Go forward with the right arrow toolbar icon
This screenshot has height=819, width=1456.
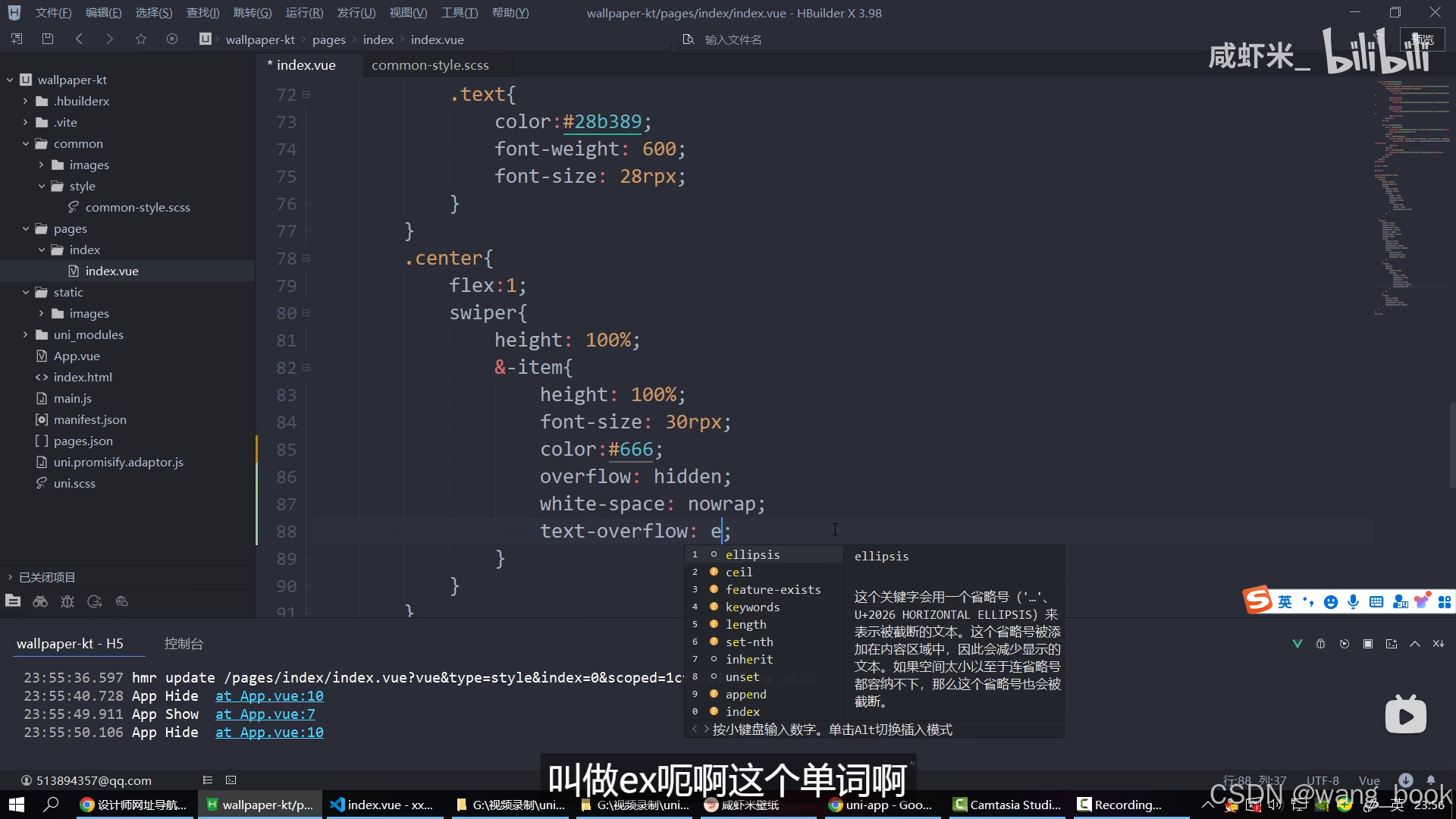(109, 39)
